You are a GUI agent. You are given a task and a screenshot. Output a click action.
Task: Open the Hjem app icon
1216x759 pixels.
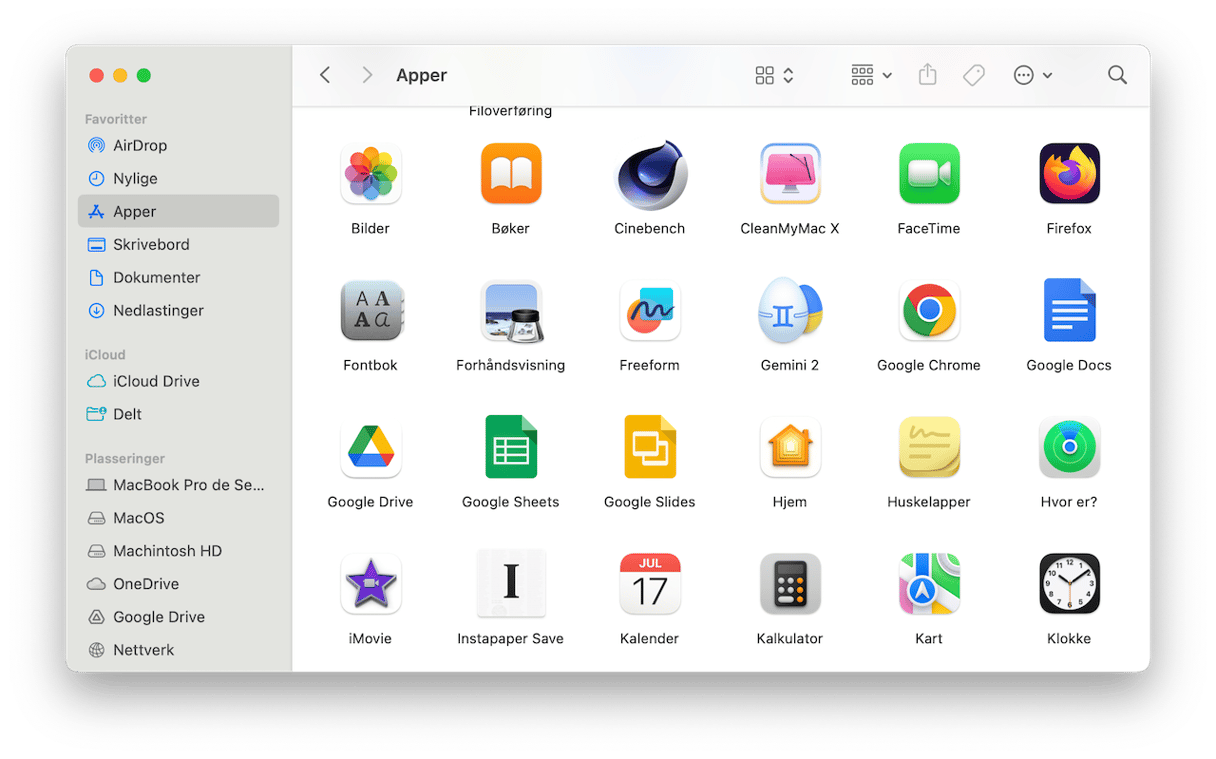click(790, 447)
